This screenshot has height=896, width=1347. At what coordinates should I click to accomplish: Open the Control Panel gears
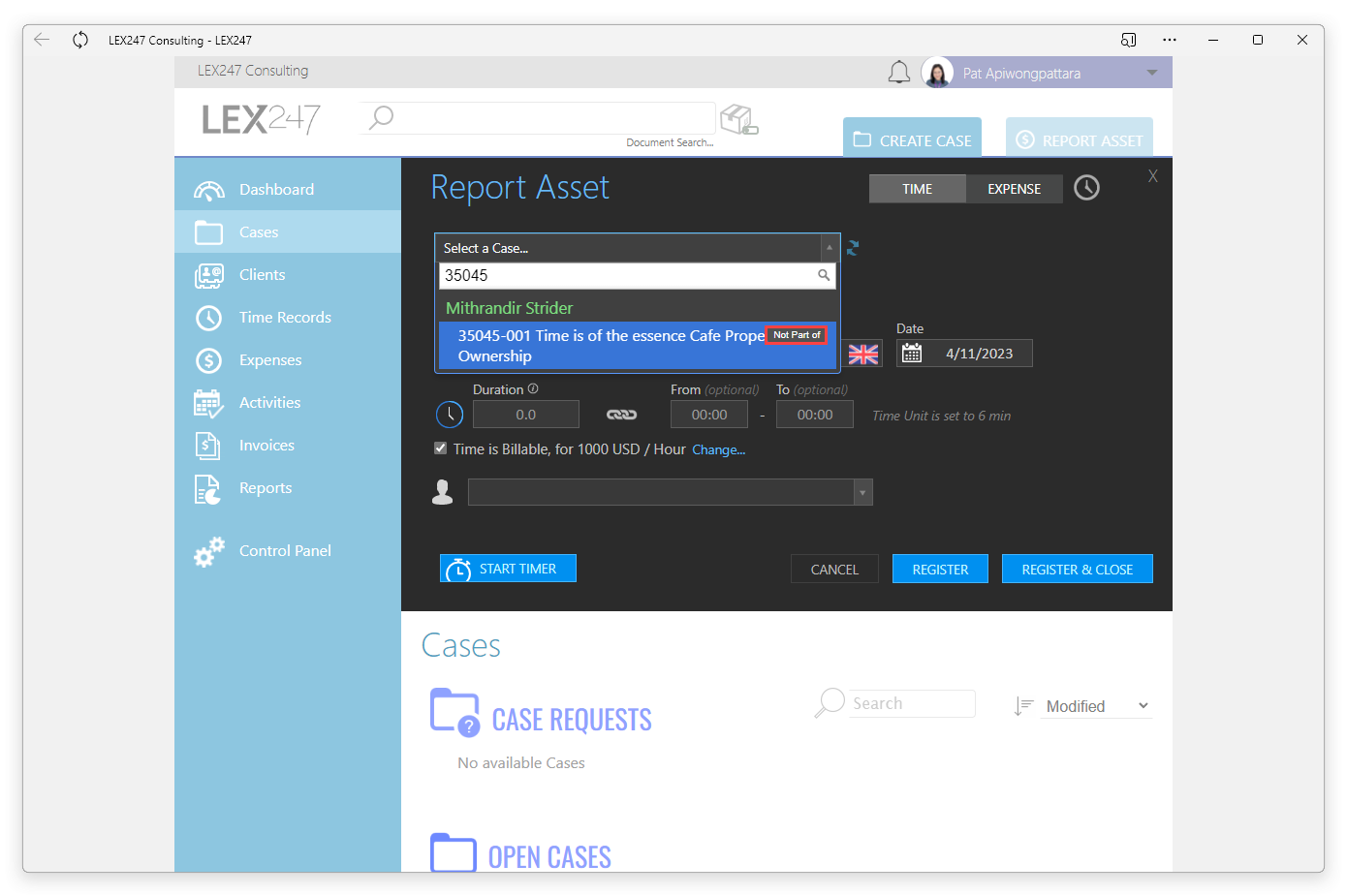(209, 551)
